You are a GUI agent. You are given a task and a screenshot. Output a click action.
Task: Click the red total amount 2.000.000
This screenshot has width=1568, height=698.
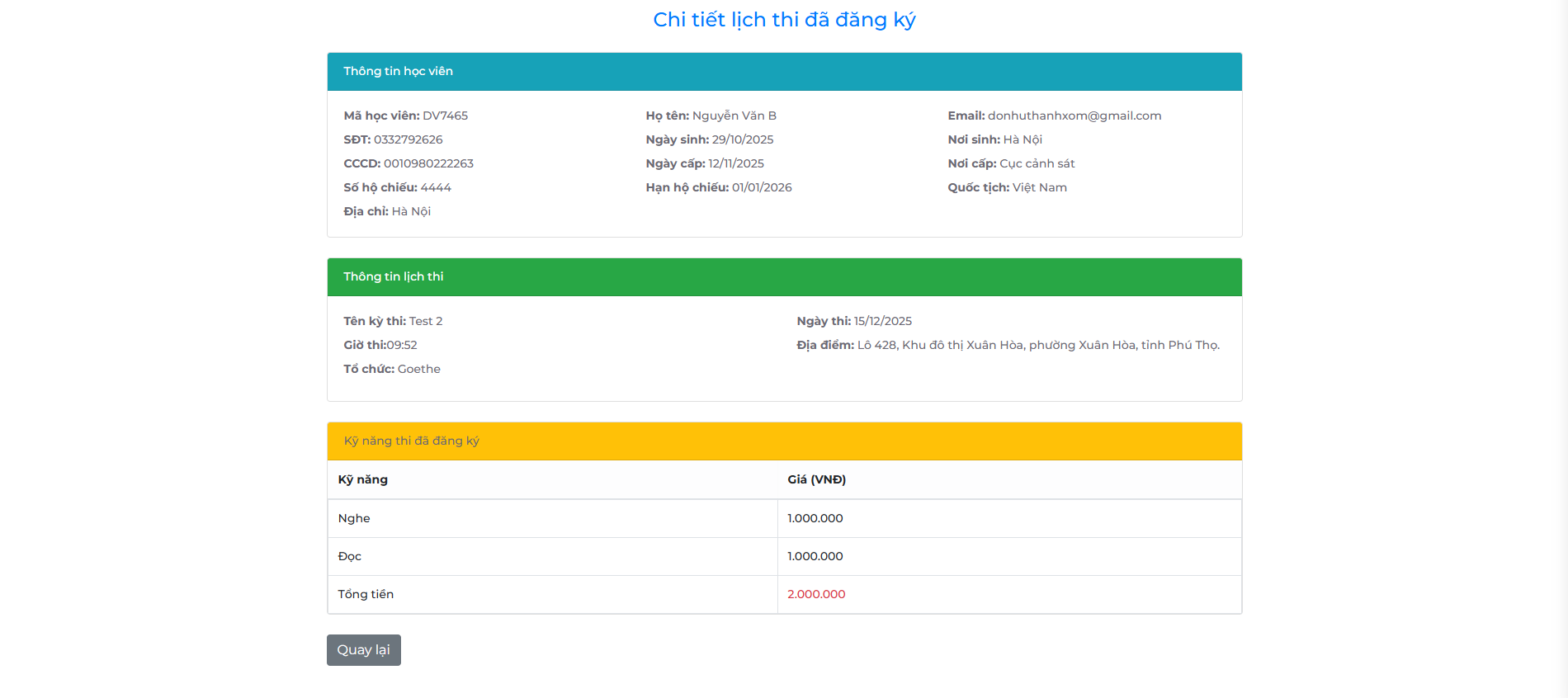tap(815, 595)
